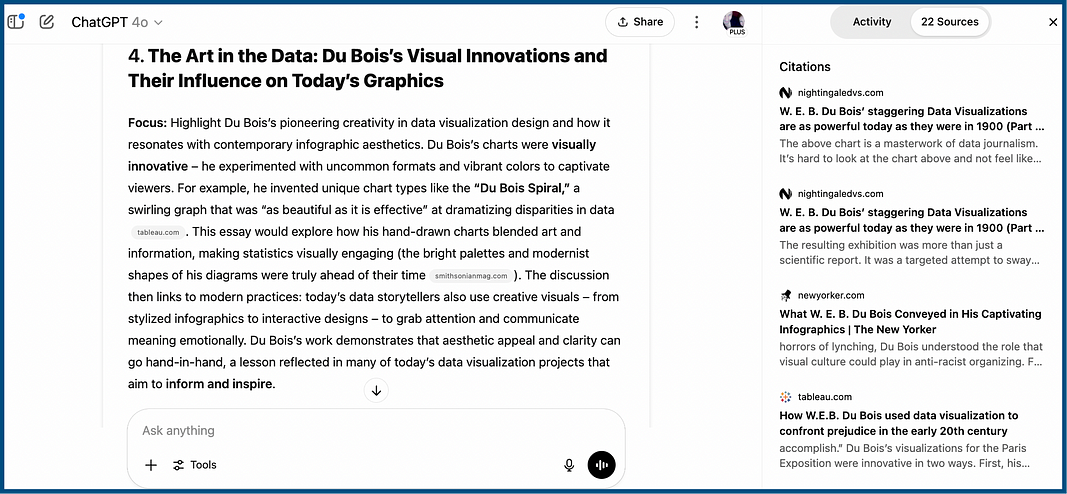The width and height of the screenshot is (1067, 494).
Task: Open the PLUS profile avatar
Action: [734, 22]
